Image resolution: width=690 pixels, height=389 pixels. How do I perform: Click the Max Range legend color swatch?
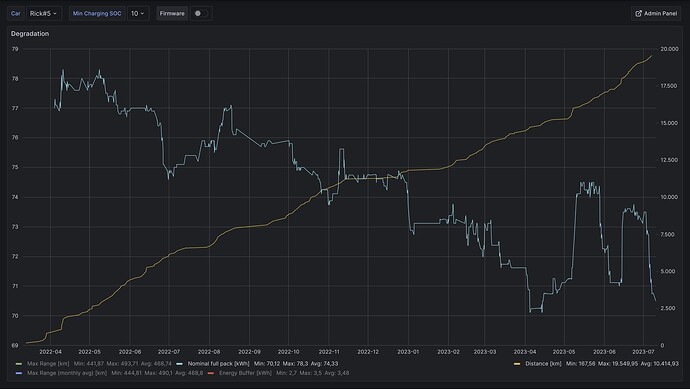pyautogui.click(x=18, y=364)
